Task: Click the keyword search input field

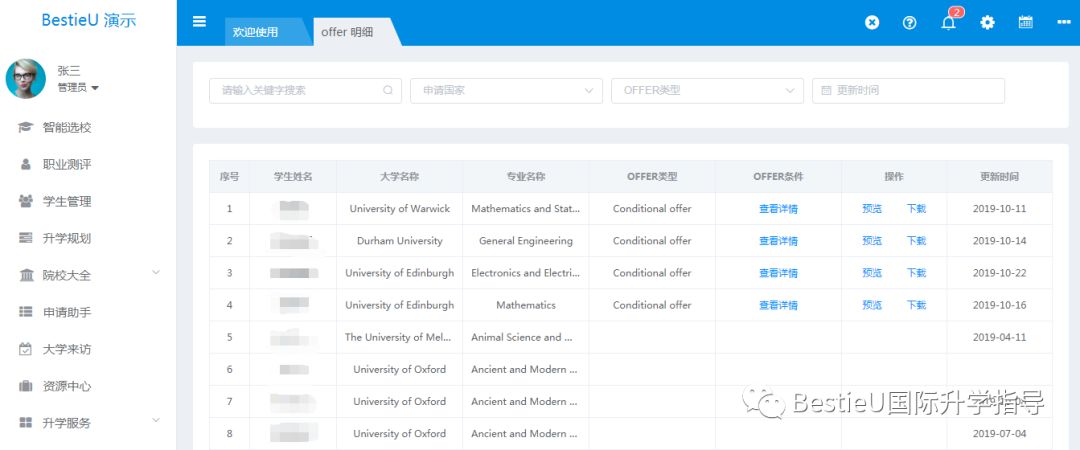Action: [305, 91]
